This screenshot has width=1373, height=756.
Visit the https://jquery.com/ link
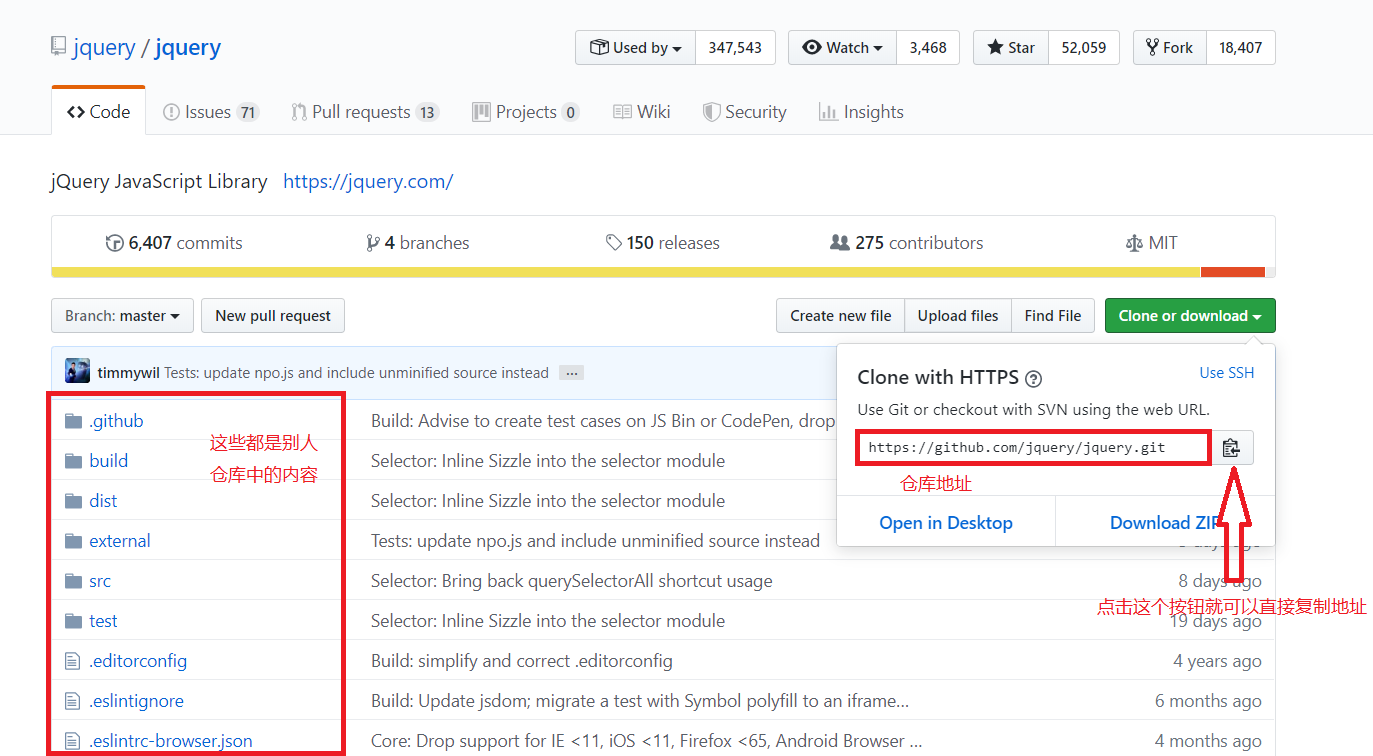pyautogui.click(x=368, y=182)
